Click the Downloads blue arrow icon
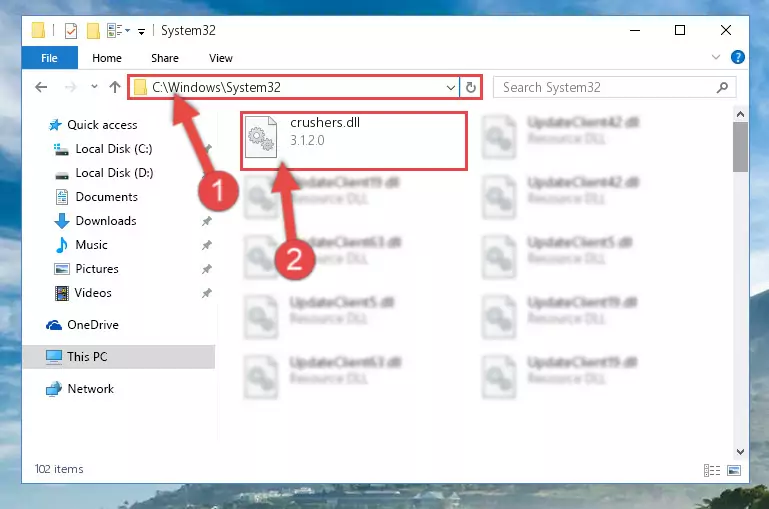Viewport: 769px width, 509px height. (x=62, y=221)
